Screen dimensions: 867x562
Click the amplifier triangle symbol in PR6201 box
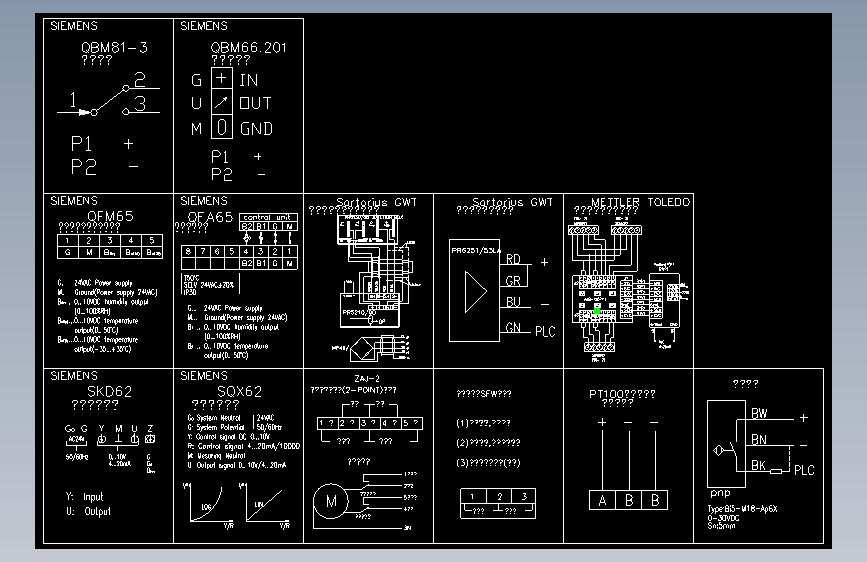(x=476, y=292)
